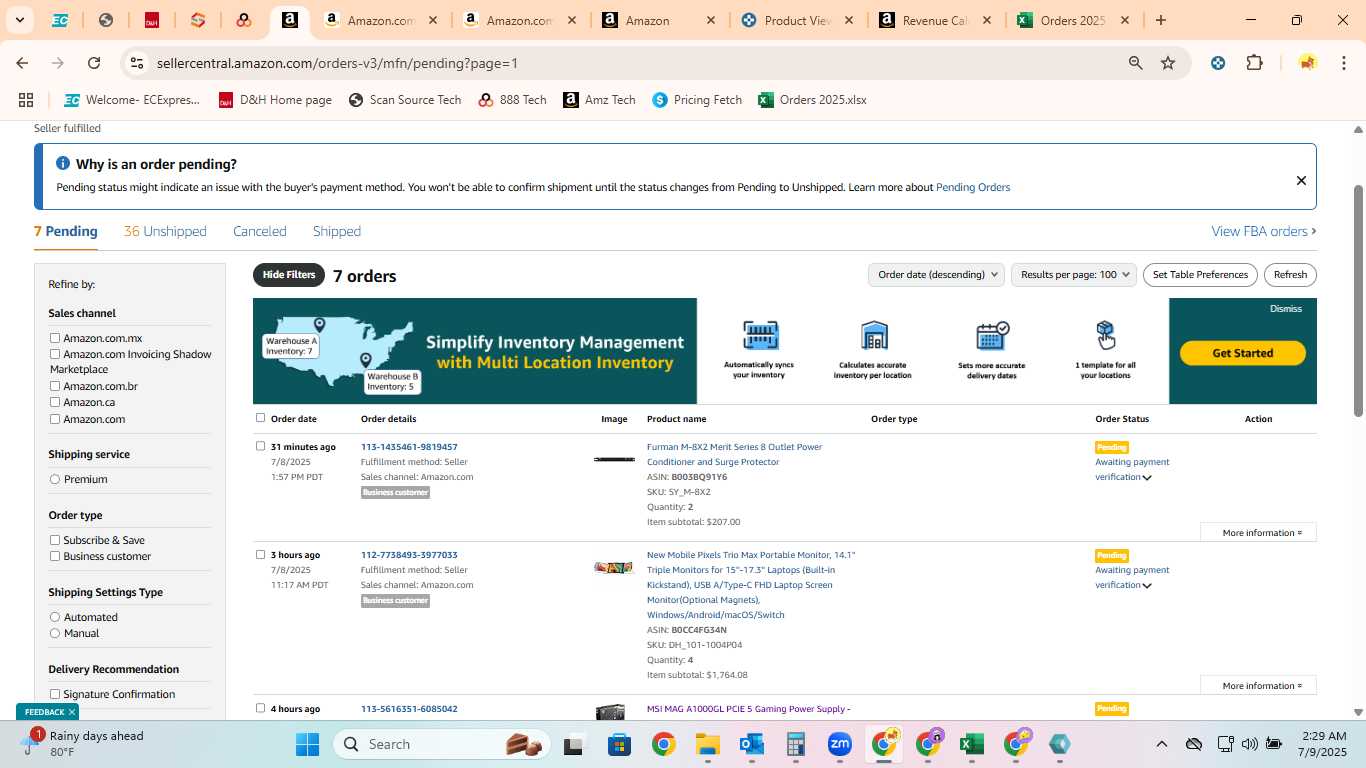Open the D&H Home page bookmark
Screen dimensions: 1366x768
tap(275, 100)
